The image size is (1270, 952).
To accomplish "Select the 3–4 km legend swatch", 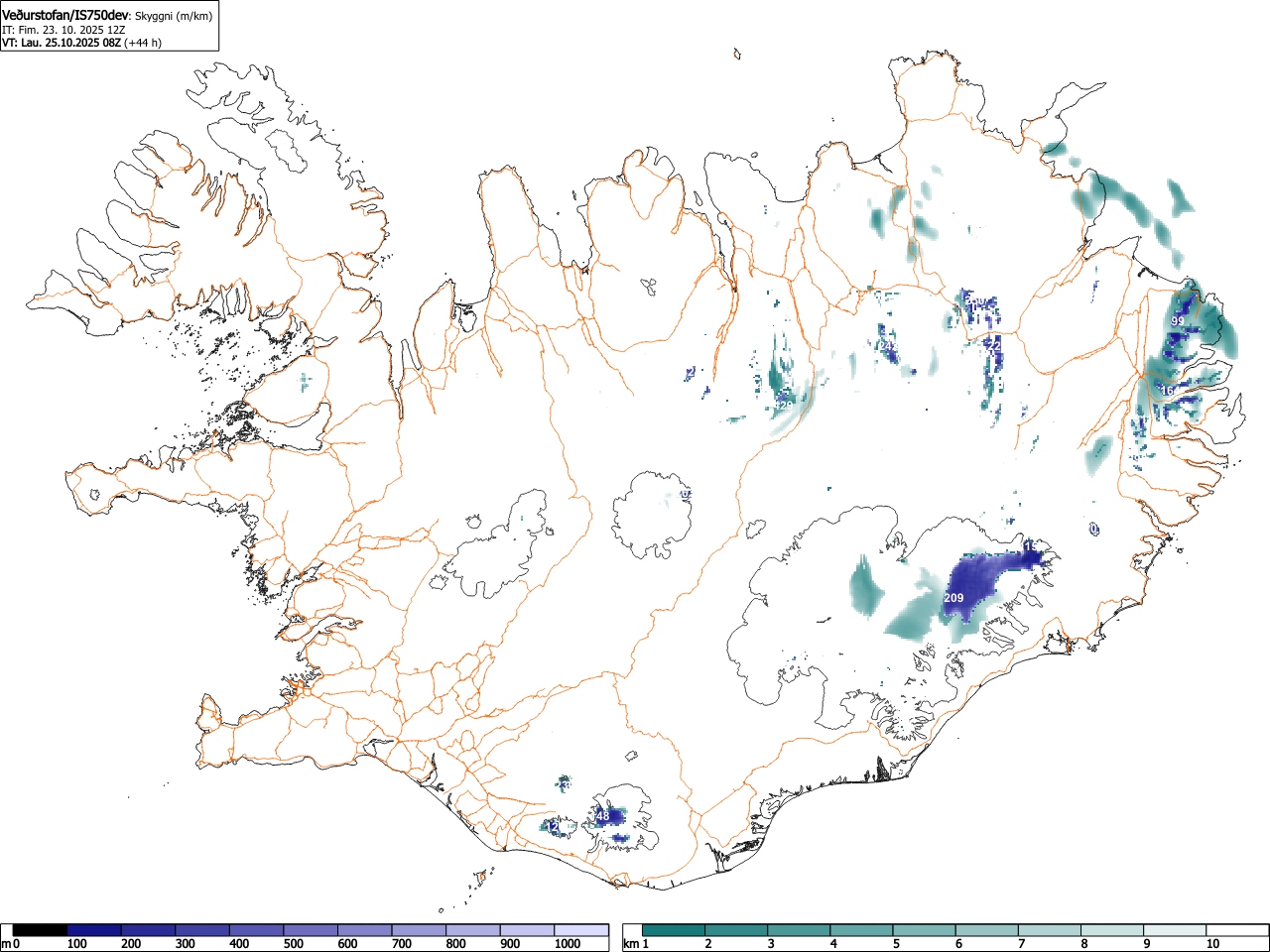I will point(800,930).
